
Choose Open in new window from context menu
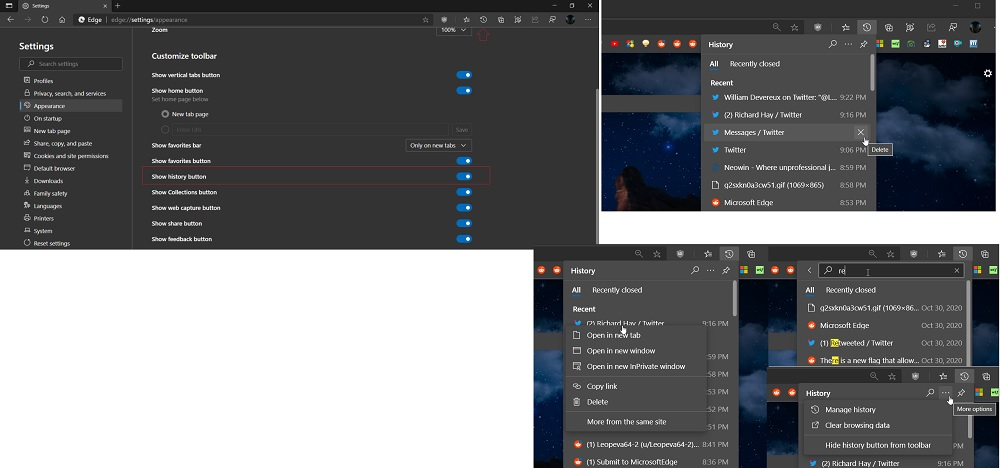click(x=635, y=351)
